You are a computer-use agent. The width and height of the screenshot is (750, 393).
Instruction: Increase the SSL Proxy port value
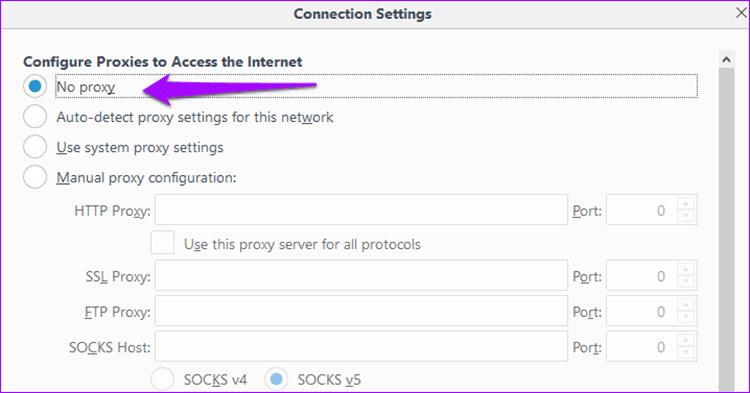point(686,269)
